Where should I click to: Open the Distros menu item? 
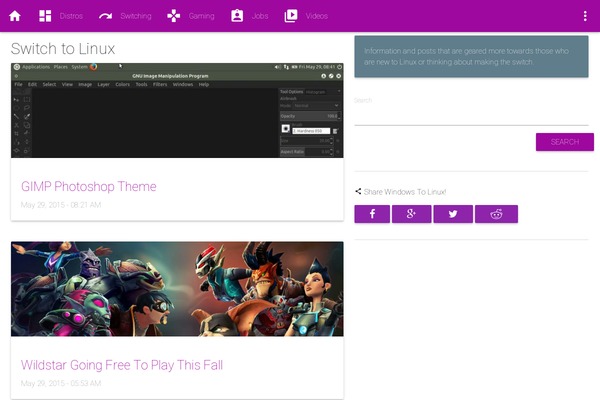tap(71, 16)
